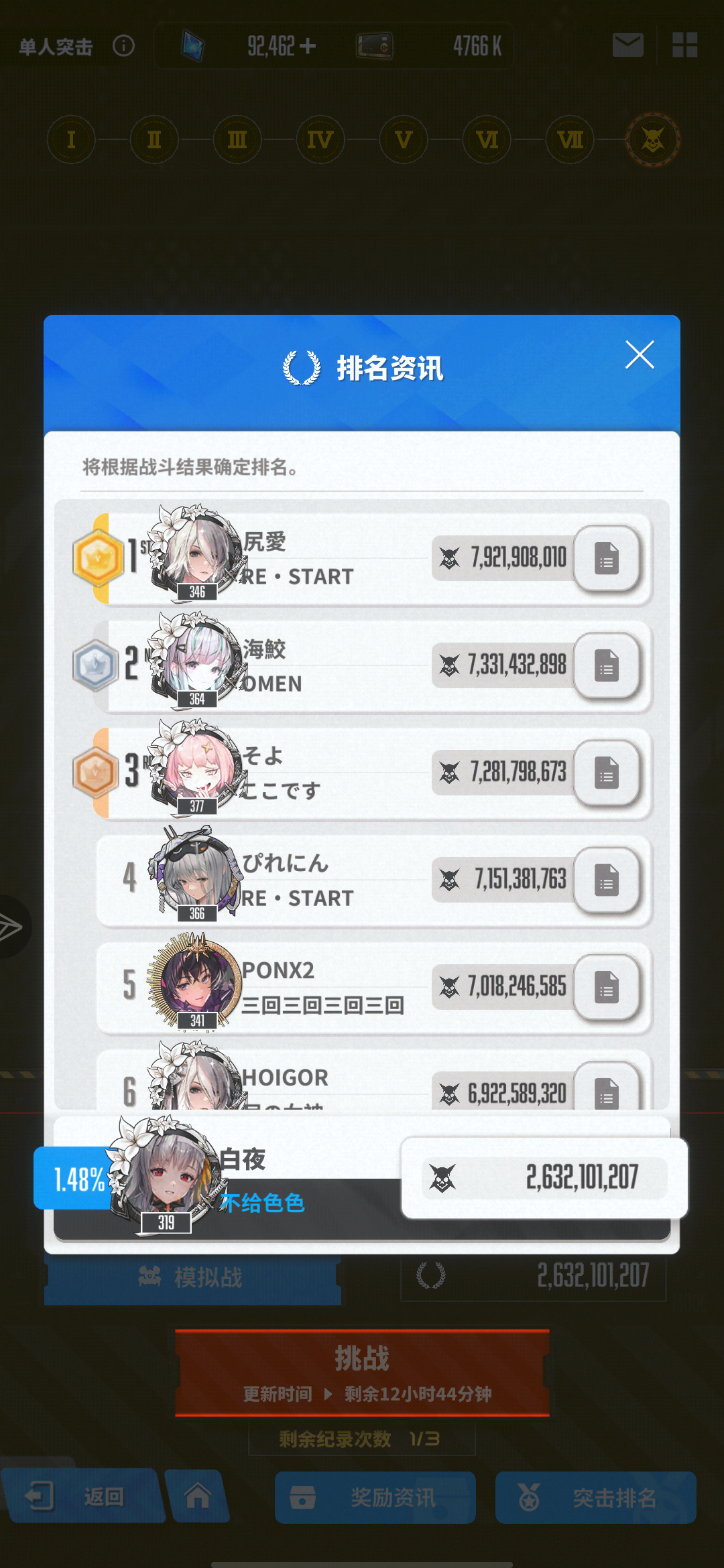Add gems with the plus button
The image size is (724, 1568).
coord(308,46)
